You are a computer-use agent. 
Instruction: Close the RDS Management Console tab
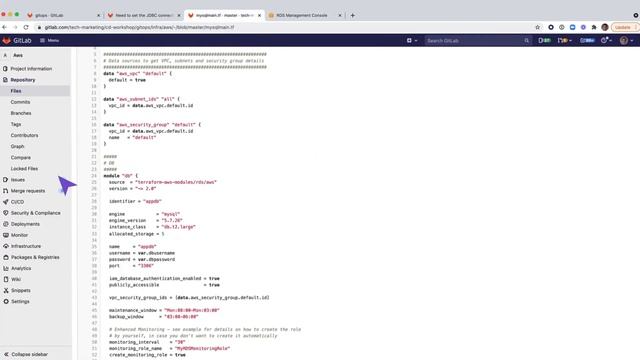pyautogui.click(x=340, y=16)
